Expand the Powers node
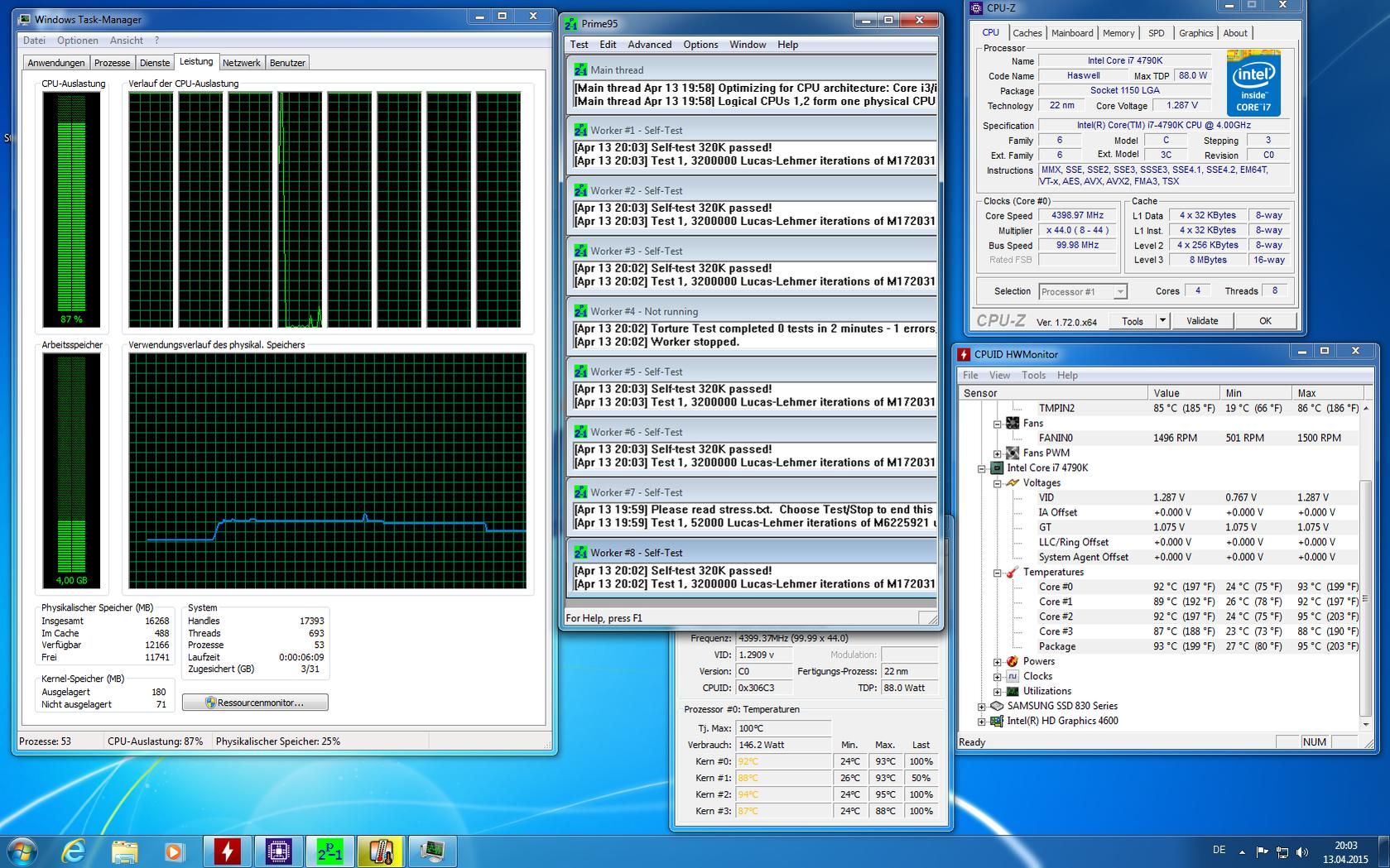Image resolution: width=1390 pixels, height=868 pixels. tap(998, 662)
